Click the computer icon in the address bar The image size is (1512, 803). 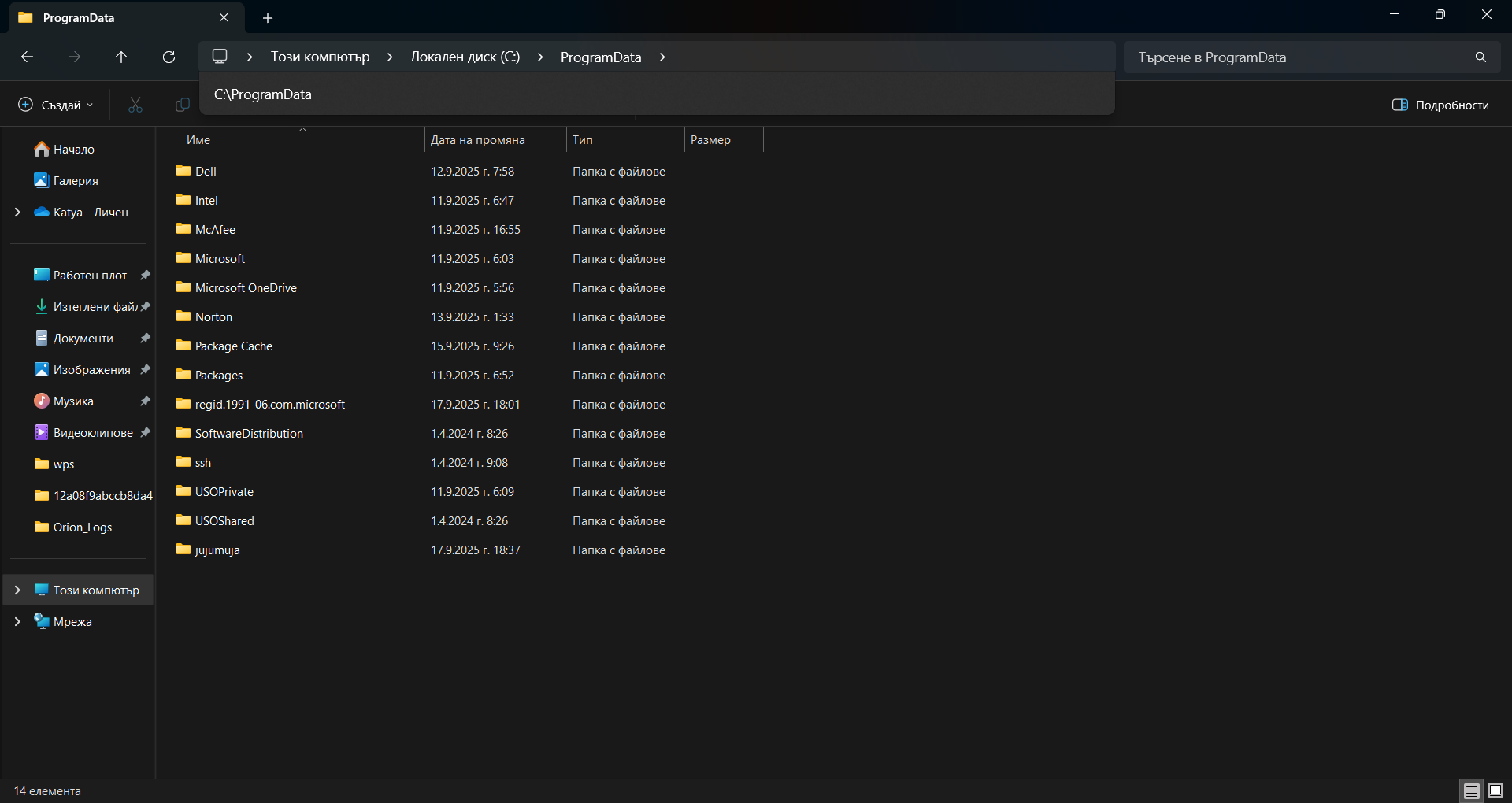(220, 57)
